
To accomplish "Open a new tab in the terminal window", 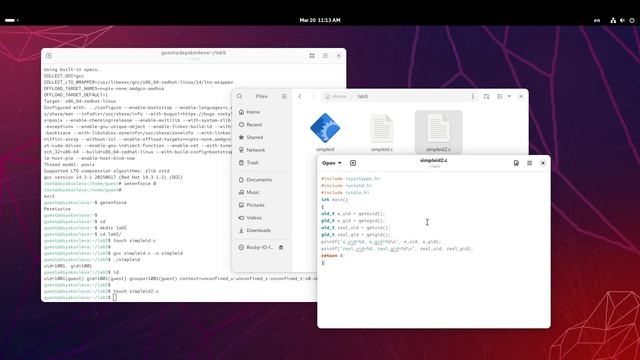I will 49,56.
